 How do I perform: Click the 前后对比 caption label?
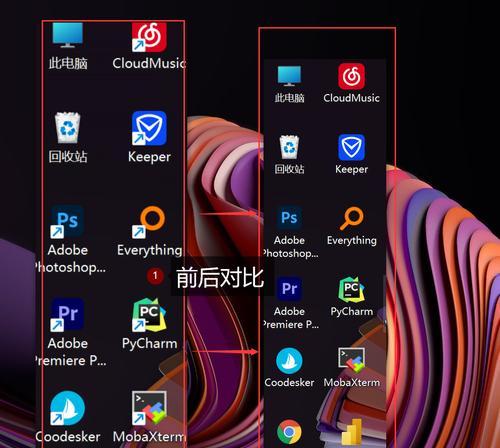pyautogui.click(x=220, y=277)
